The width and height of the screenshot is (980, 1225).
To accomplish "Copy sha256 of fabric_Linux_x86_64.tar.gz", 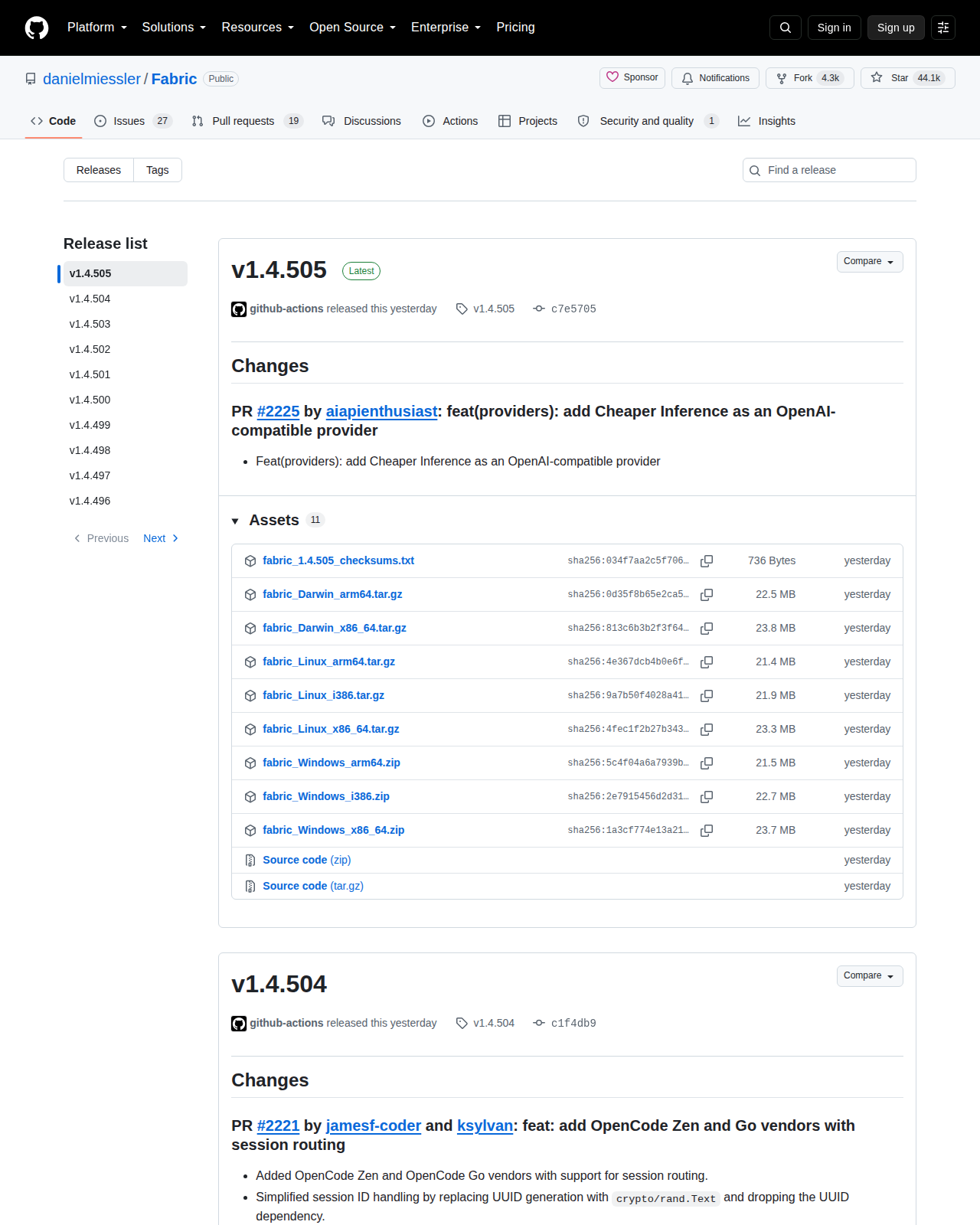I will tap(707, 730).
